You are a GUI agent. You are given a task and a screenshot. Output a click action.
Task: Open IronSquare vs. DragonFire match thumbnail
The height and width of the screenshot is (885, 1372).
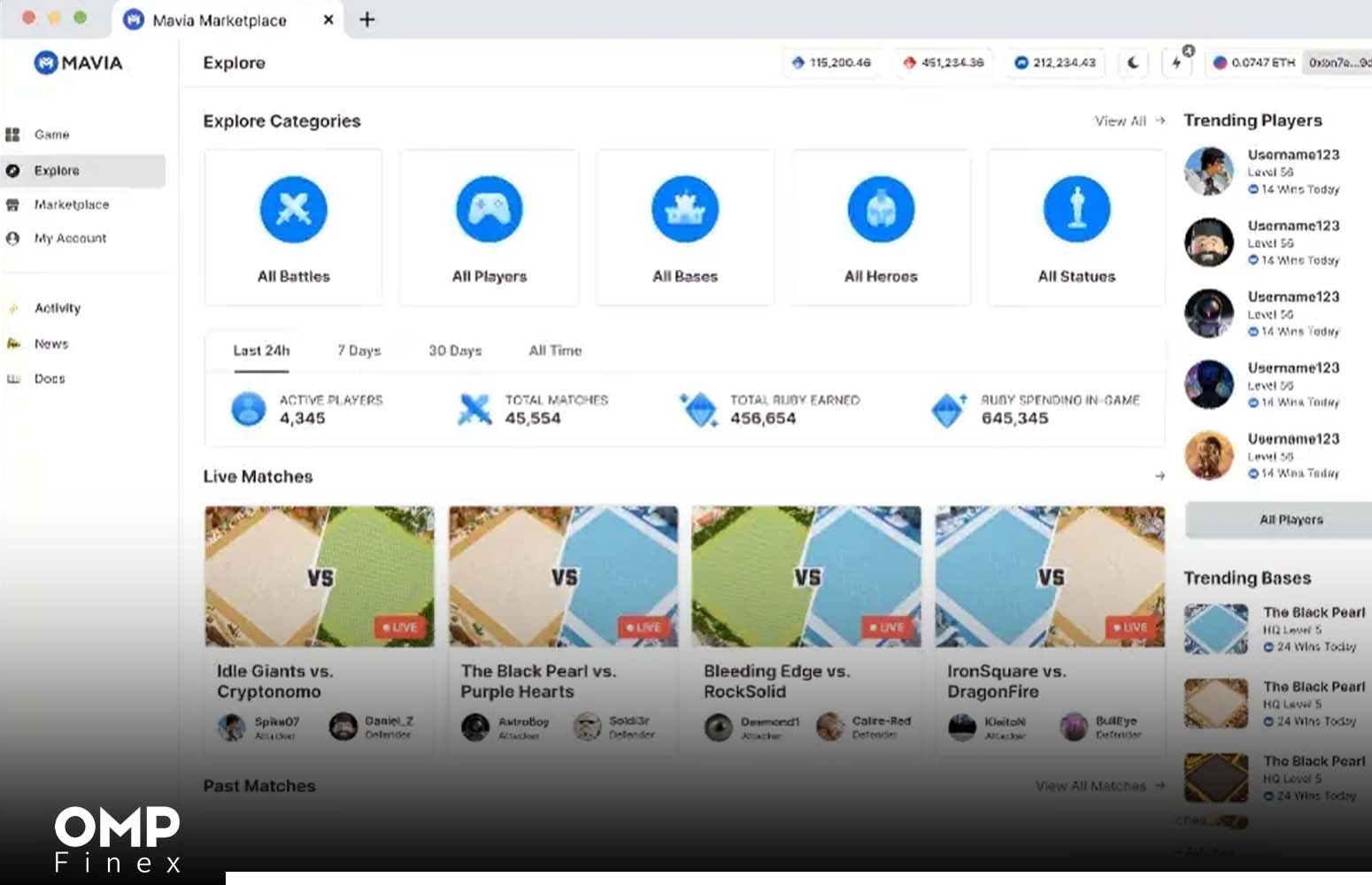click(x=1050, y=576)
